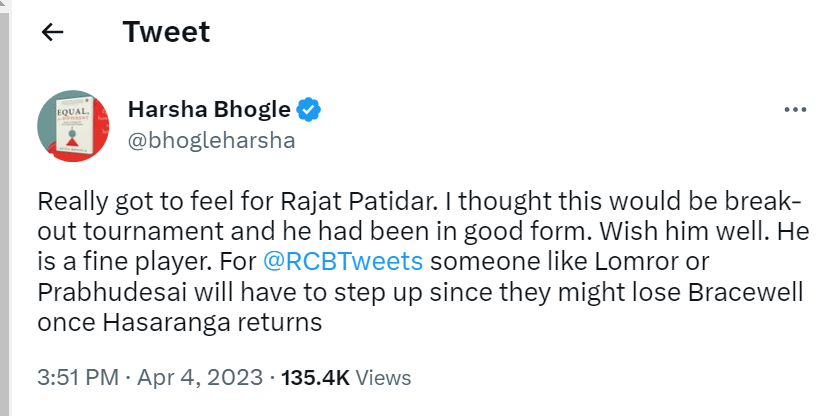Open the three-dot more options menu
This screenshot has width=820, height=416.
pyautogui.click(x=795, y=110)
